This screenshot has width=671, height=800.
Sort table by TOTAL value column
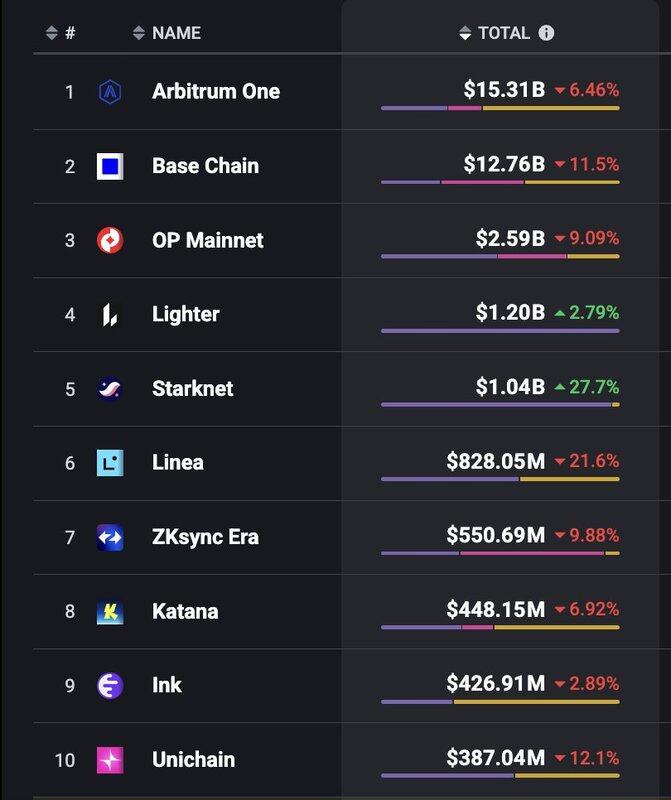coord(495,33)
